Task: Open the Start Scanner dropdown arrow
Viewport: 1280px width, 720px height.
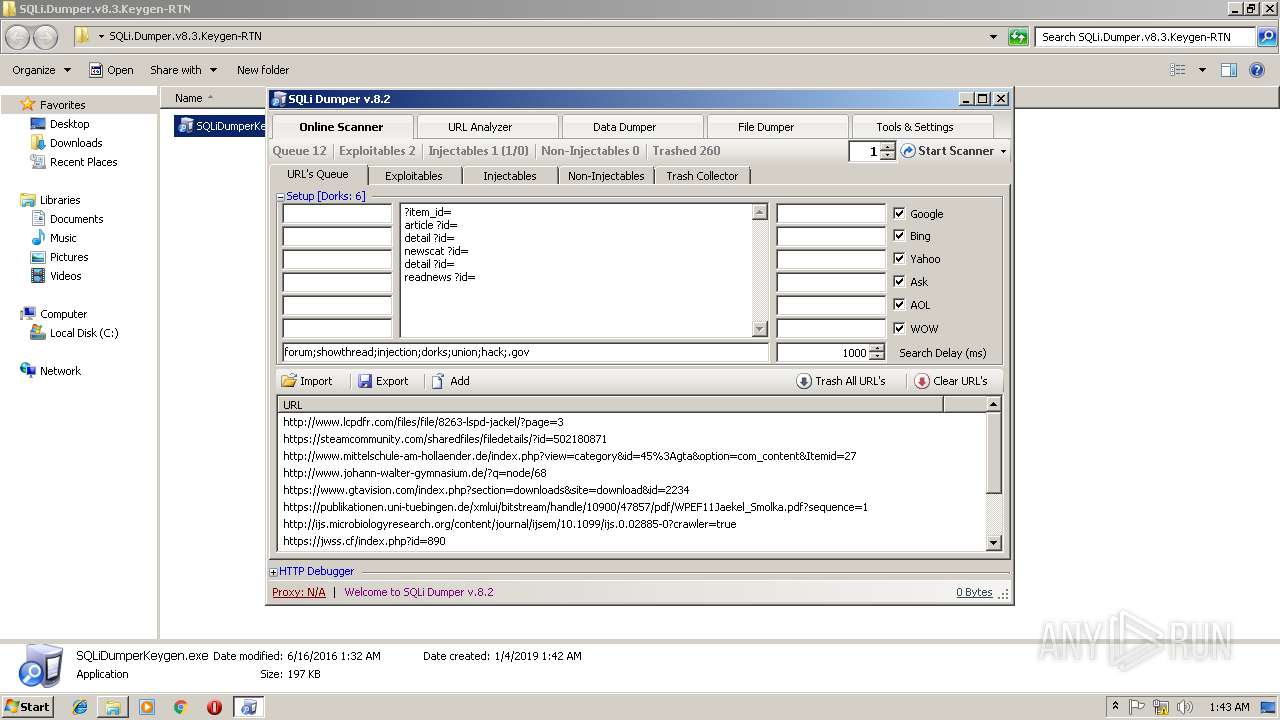Action: pos(1003,152)
